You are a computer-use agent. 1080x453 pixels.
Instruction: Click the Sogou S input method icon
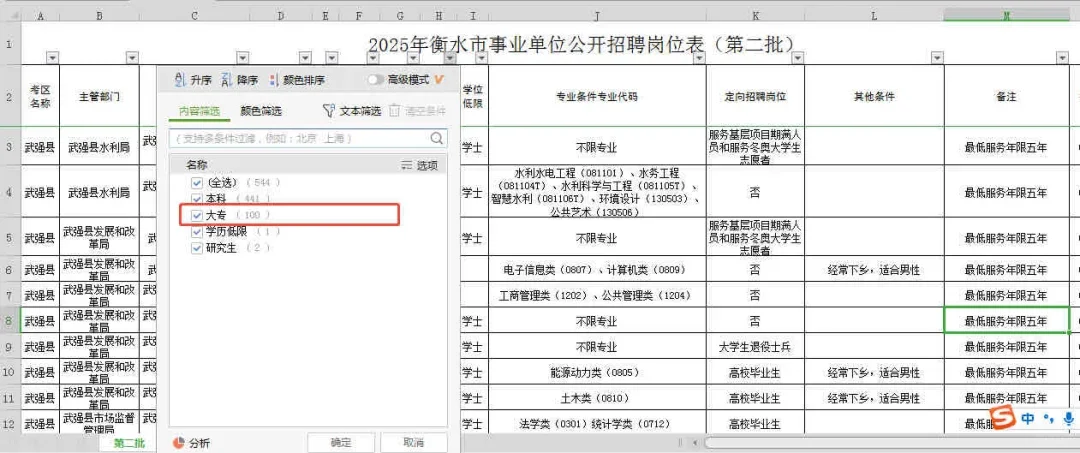pyautogui.click(x=1004, y=417)
